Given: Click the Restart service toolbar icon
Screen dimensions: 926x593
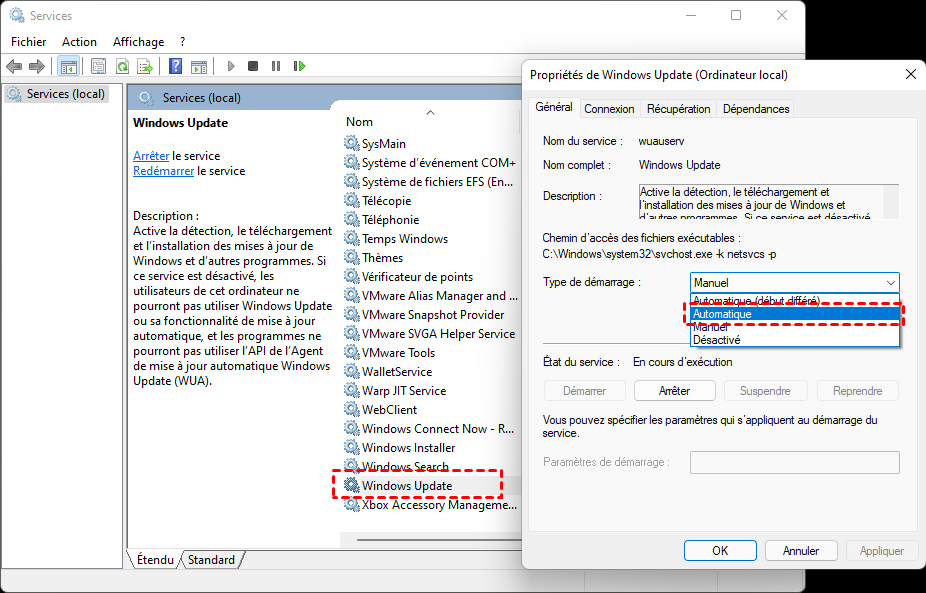Looking at the screenshot, I should click(x=299, y=66).
